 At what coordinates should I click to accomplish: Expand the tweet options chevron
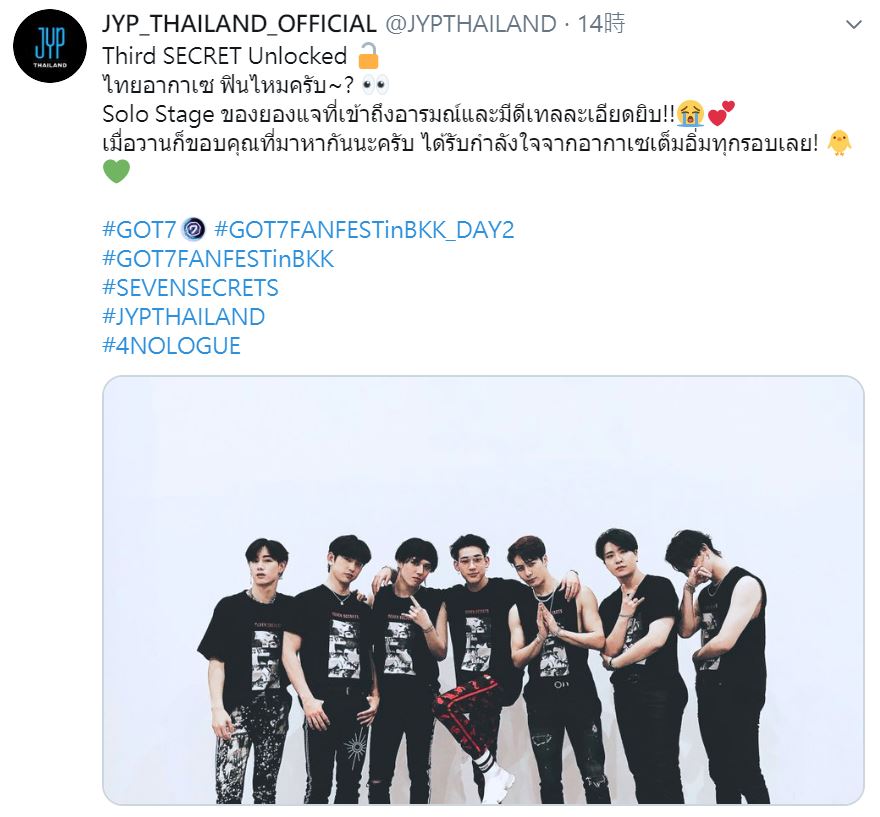[853, 25]
